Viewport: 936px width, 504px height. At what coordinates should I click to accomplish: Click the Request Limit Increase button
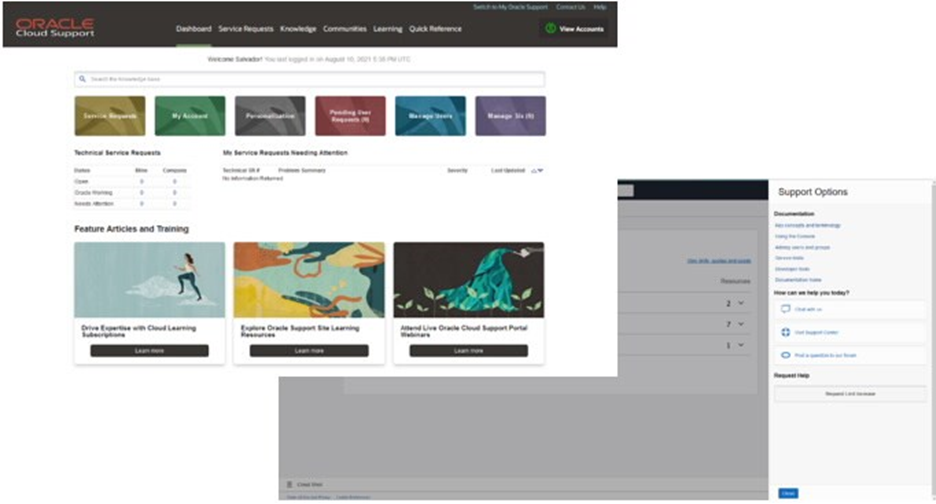tap(850, 394)
